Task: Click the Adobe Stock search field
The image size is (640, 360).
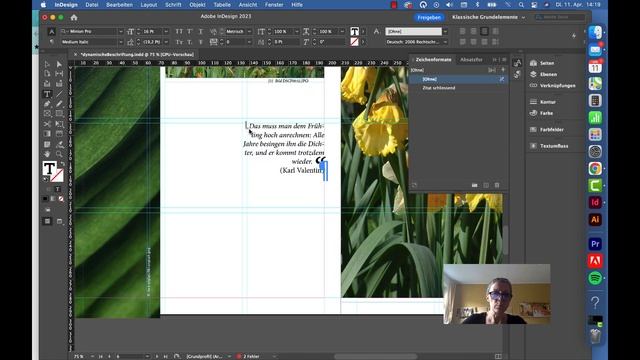Action: click(x=560, y=17)
